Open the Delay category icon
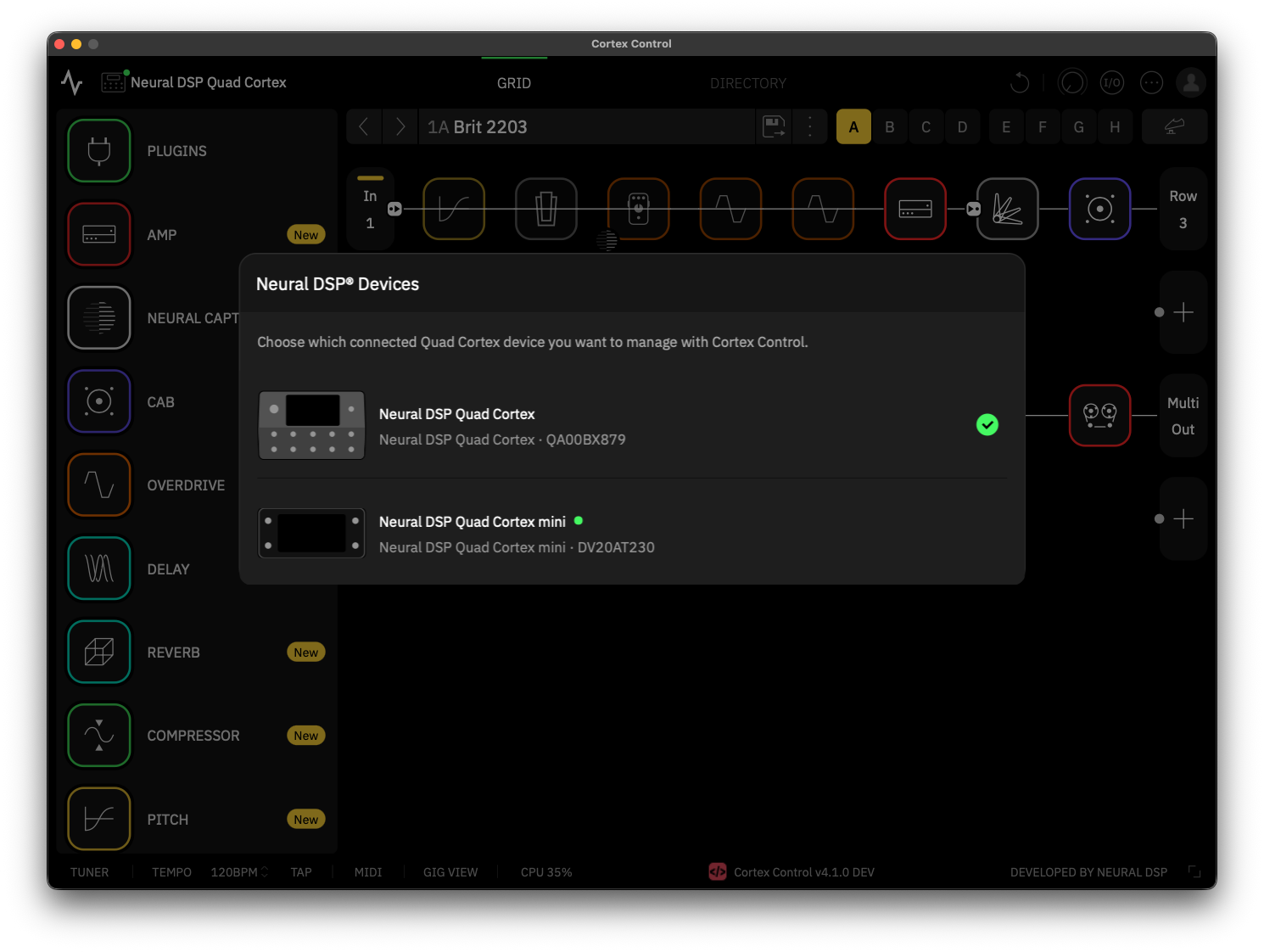Image resolution: width=1264 pixels, height=952 pixels. [x=99, y=568]
